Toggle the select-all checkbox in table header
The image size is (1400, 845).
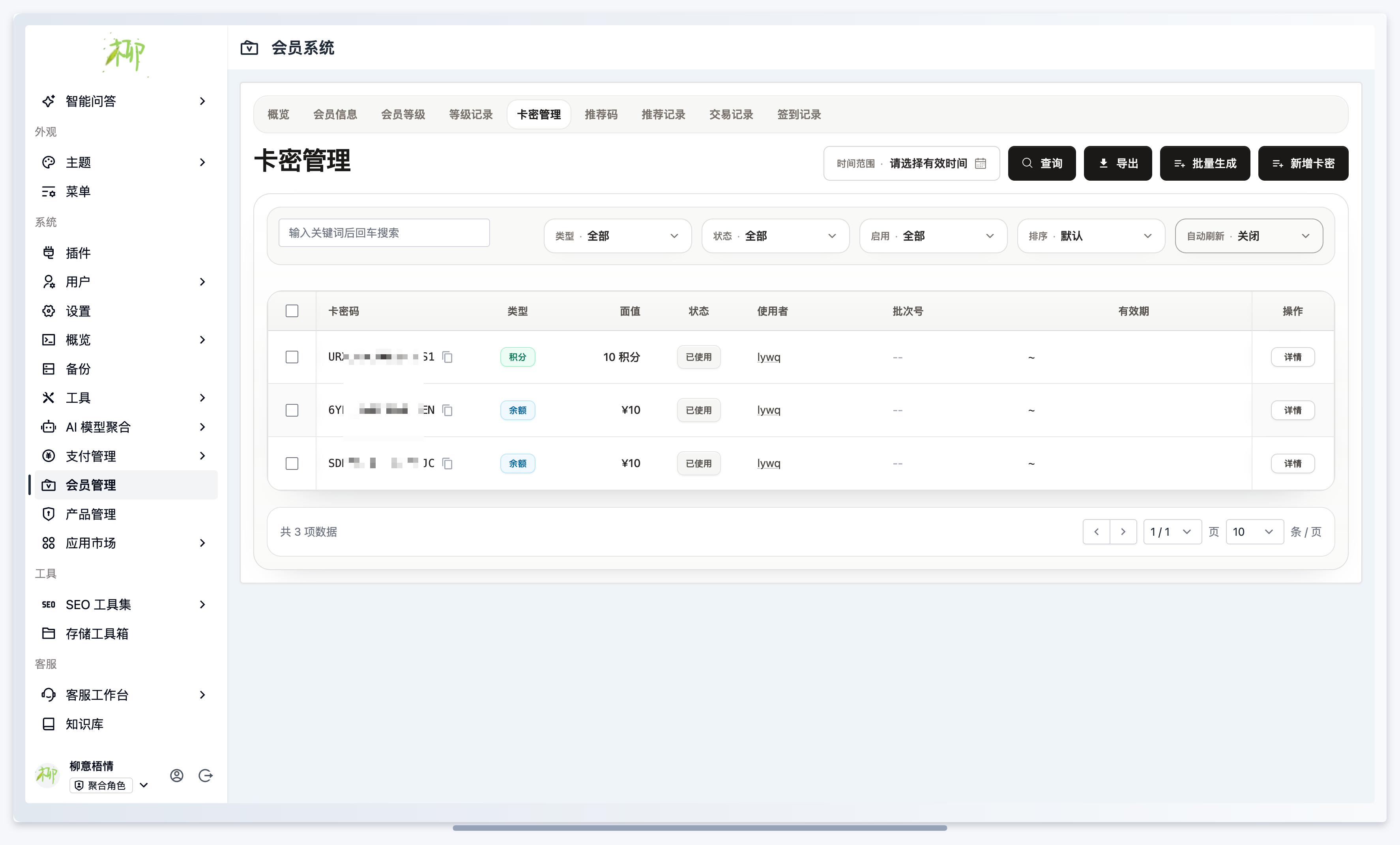point(292,310)
